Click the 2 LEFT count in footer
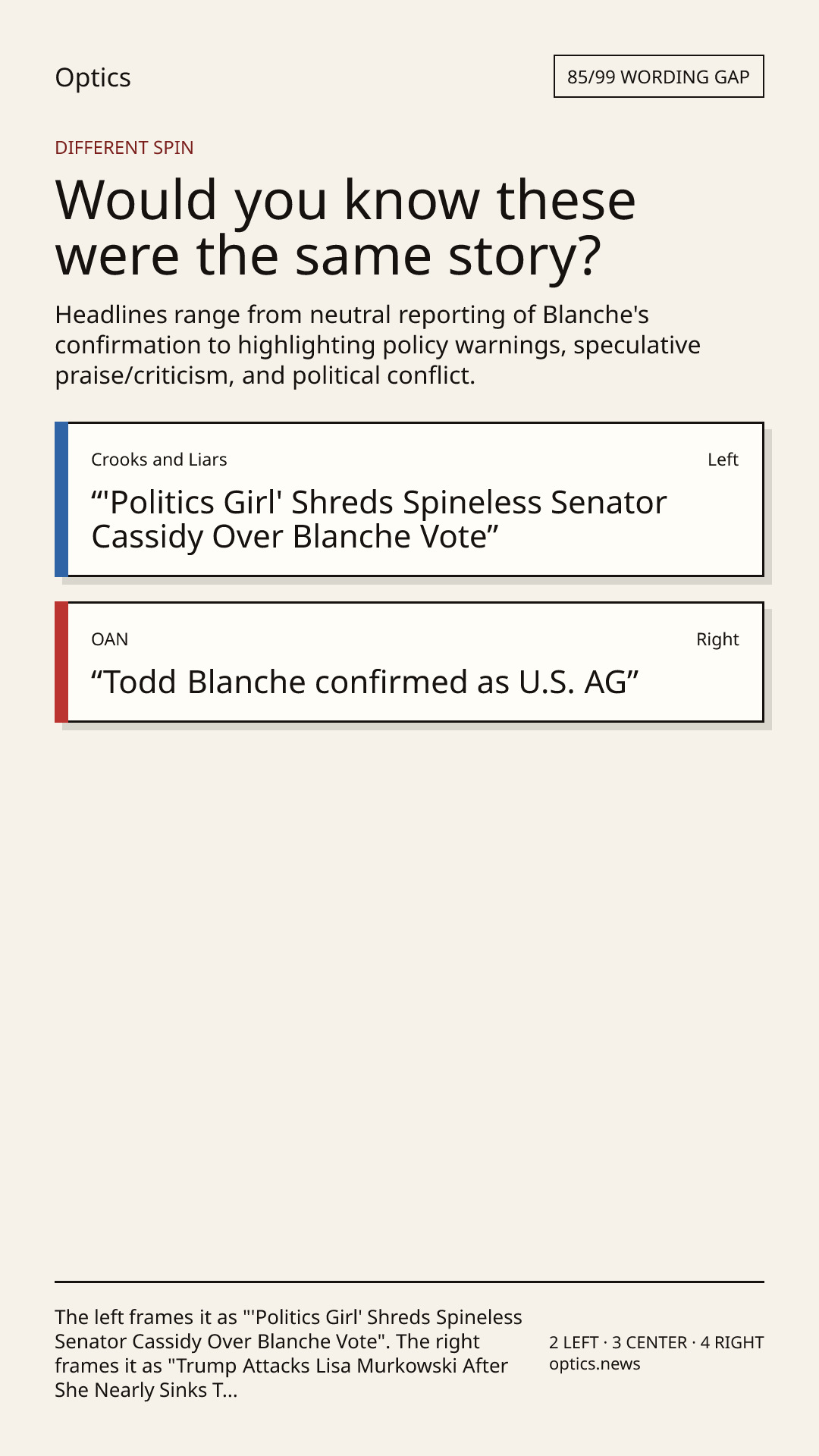This screenshot has width=819, height=1456. [x=574, y=1342]
